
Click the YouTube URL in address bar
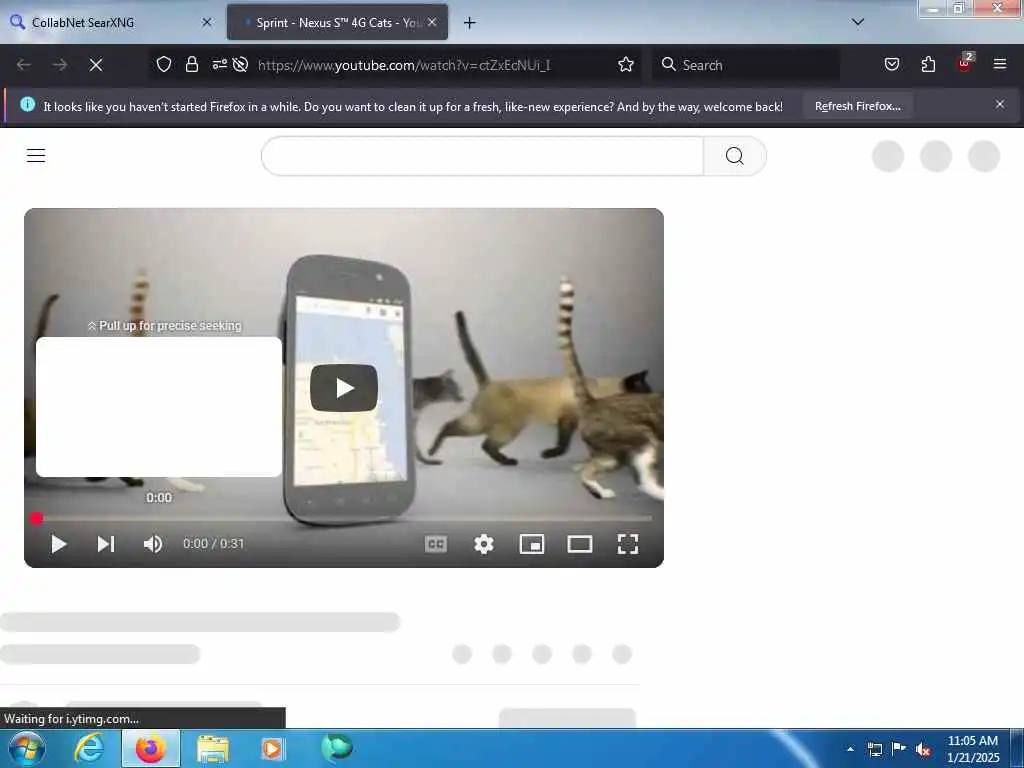(404, 65)
